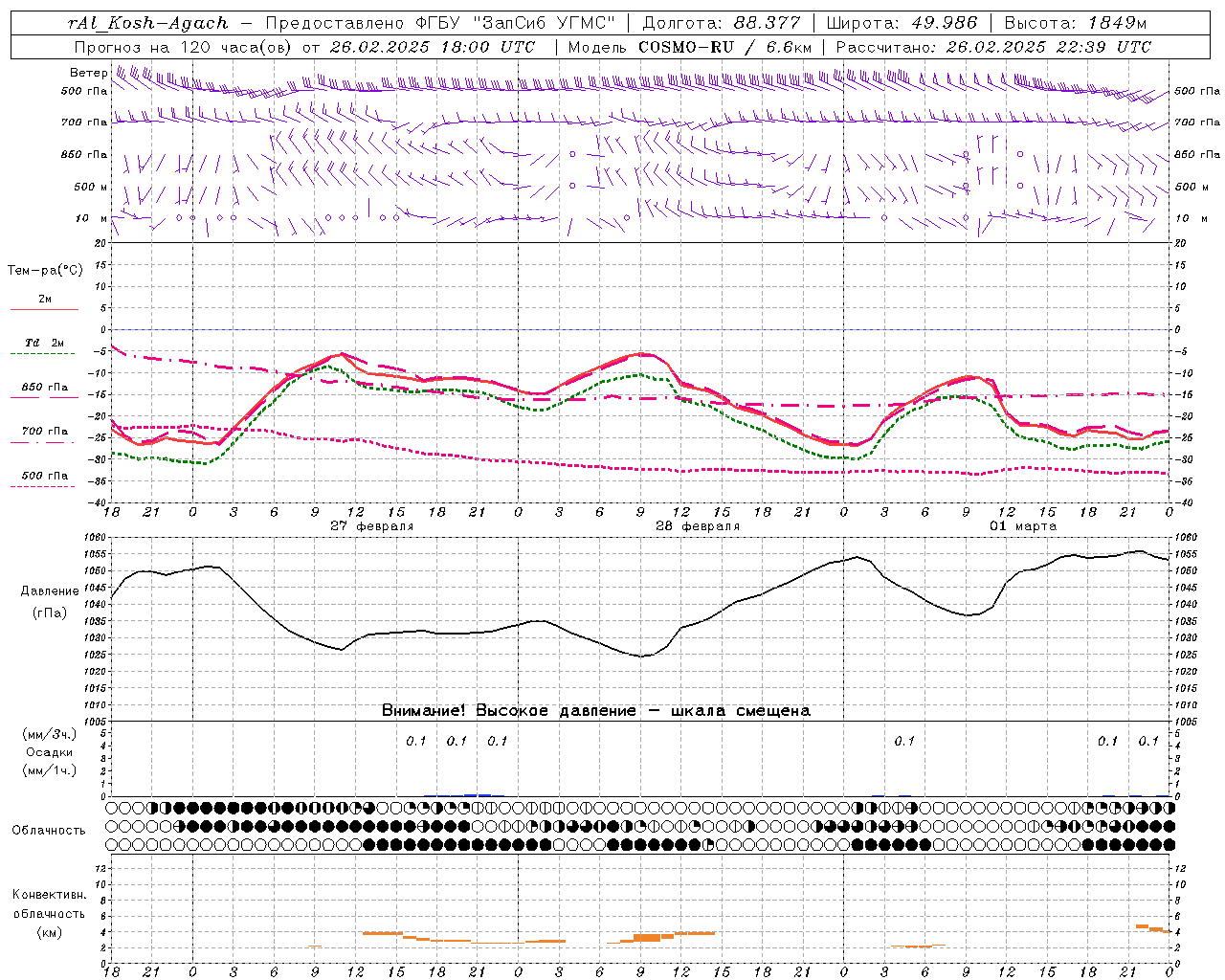This screenshot has width=1225, height=980.
Task: Click the Осадки panel label
Action: 50,752
